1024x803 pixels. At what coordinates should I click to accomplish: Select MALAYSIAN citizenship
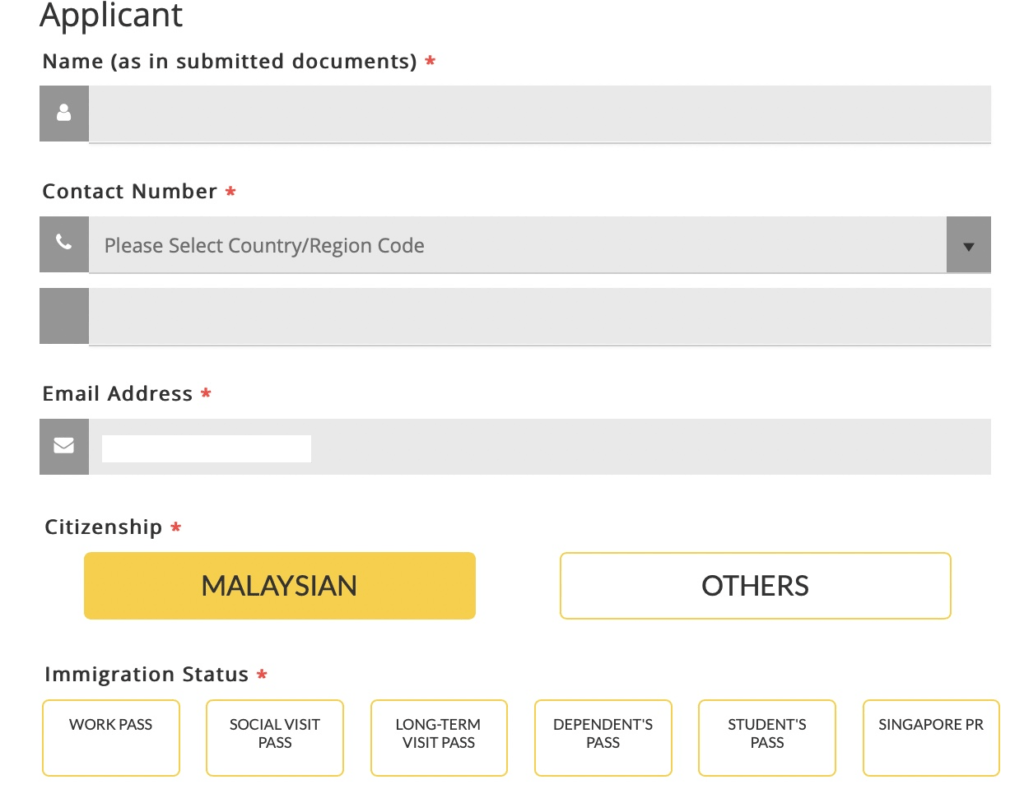pos(279,585)
